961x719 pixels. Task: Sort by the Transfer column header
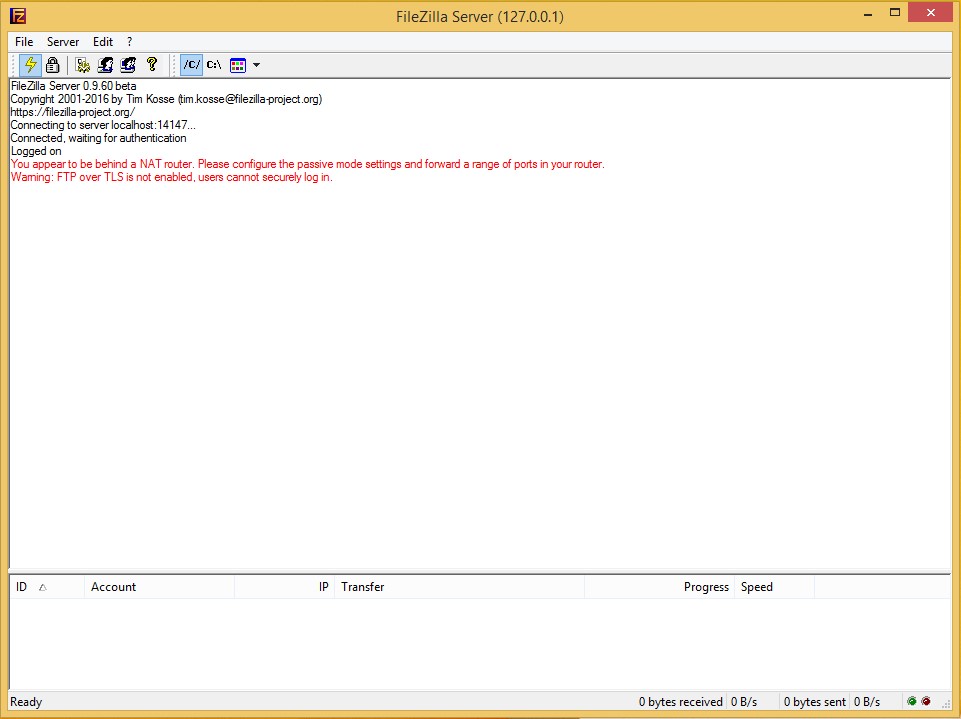point(459,587)
